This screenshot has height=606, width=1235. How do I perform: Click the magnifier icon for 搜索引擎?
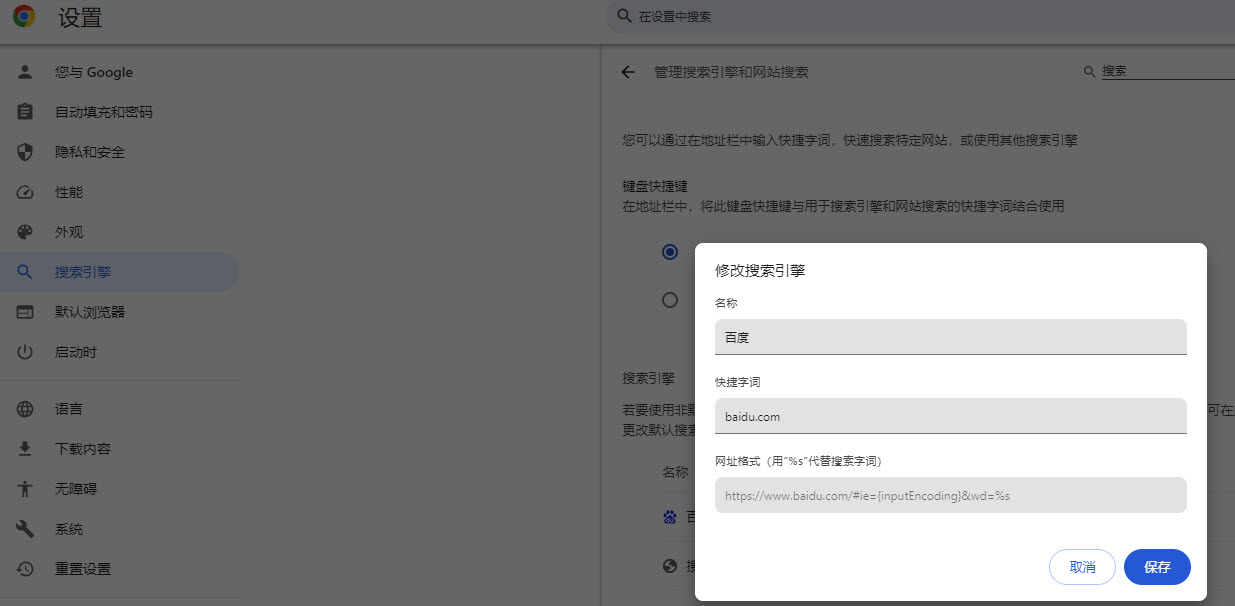pyautogui.click(x=26, y=272)
